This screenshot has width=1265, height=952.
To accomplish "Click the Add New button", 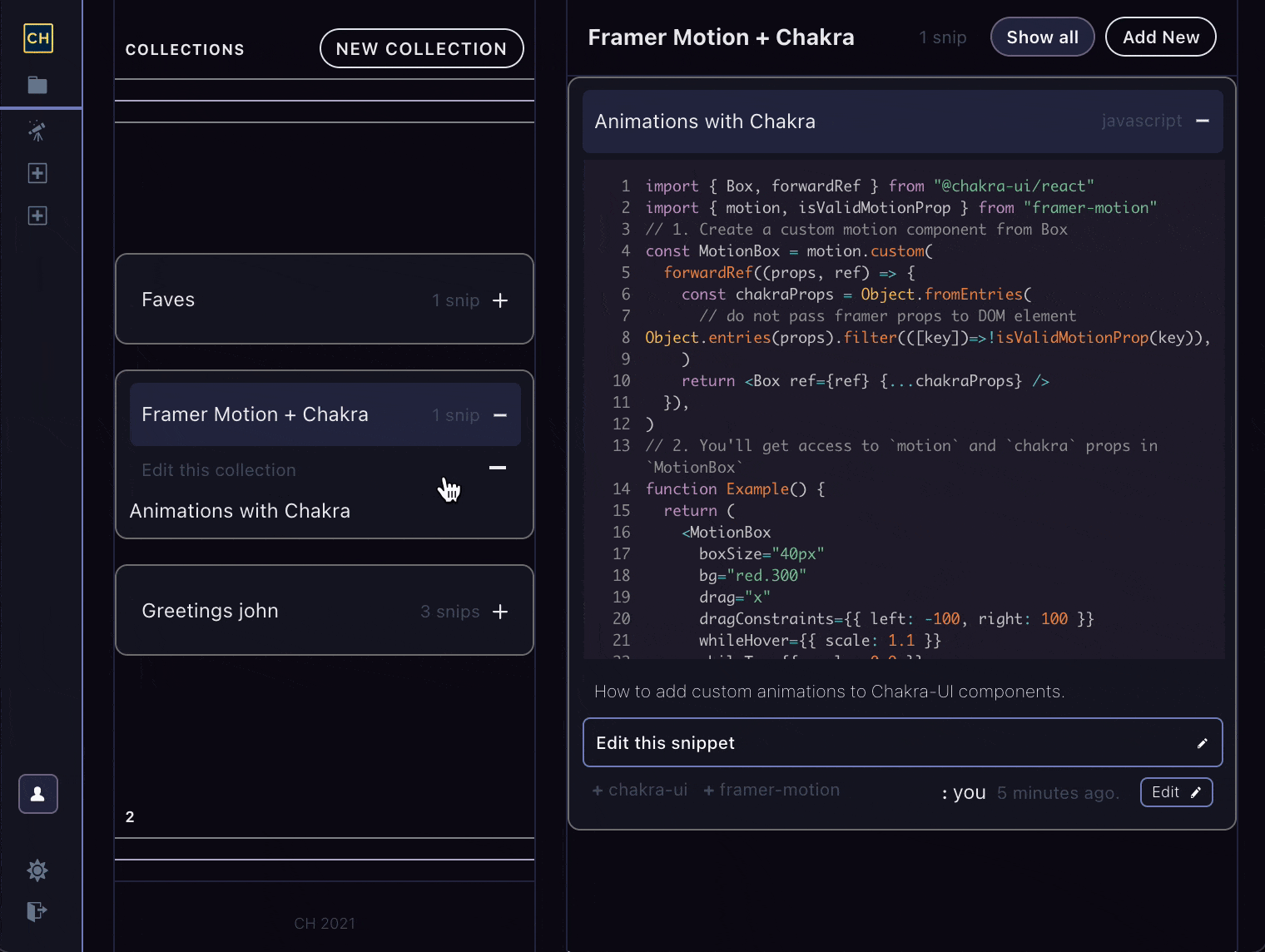I will pyautogui.click(x=1161, y=37).
